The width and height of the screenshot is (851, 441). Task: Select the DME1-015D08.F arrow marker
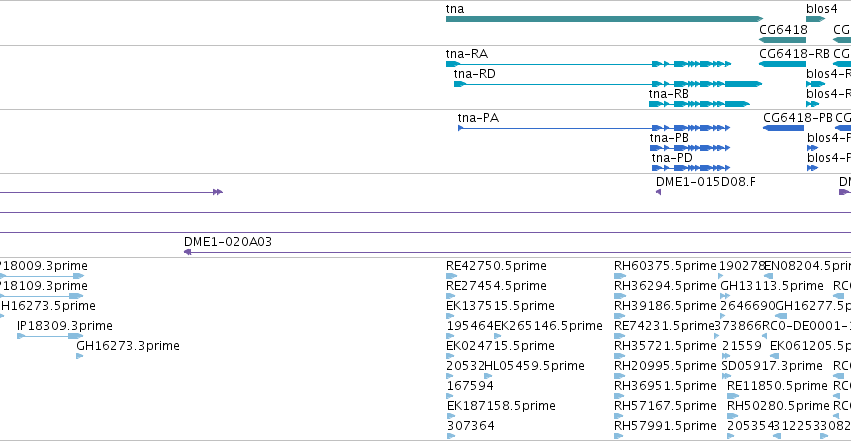point(658,192)
